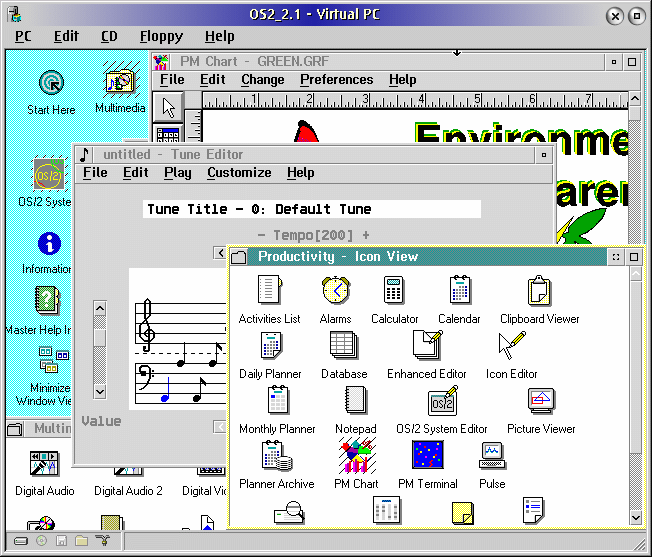Open the Notepad icon
This screenshot has height=557, width=652.
click(x=356, y=400)
